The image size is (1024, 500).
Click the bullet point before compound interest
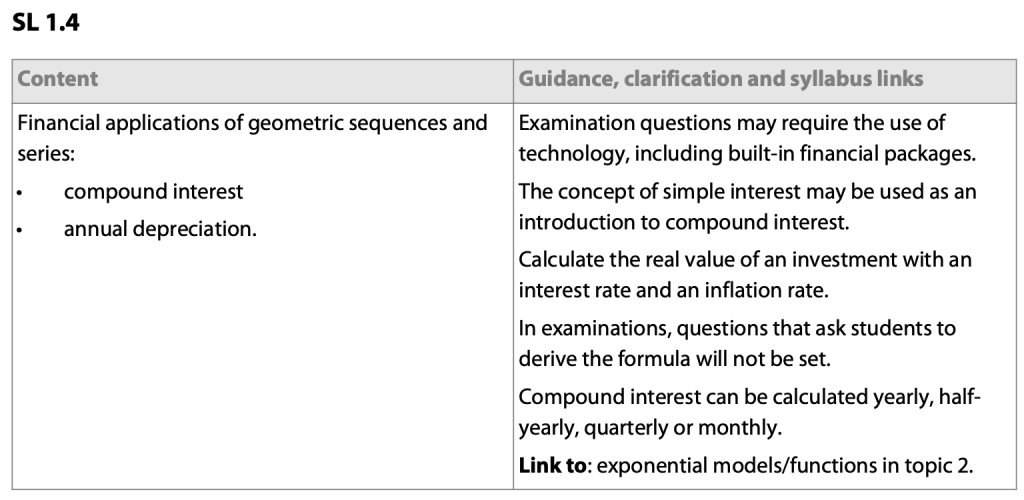(21, 192)
